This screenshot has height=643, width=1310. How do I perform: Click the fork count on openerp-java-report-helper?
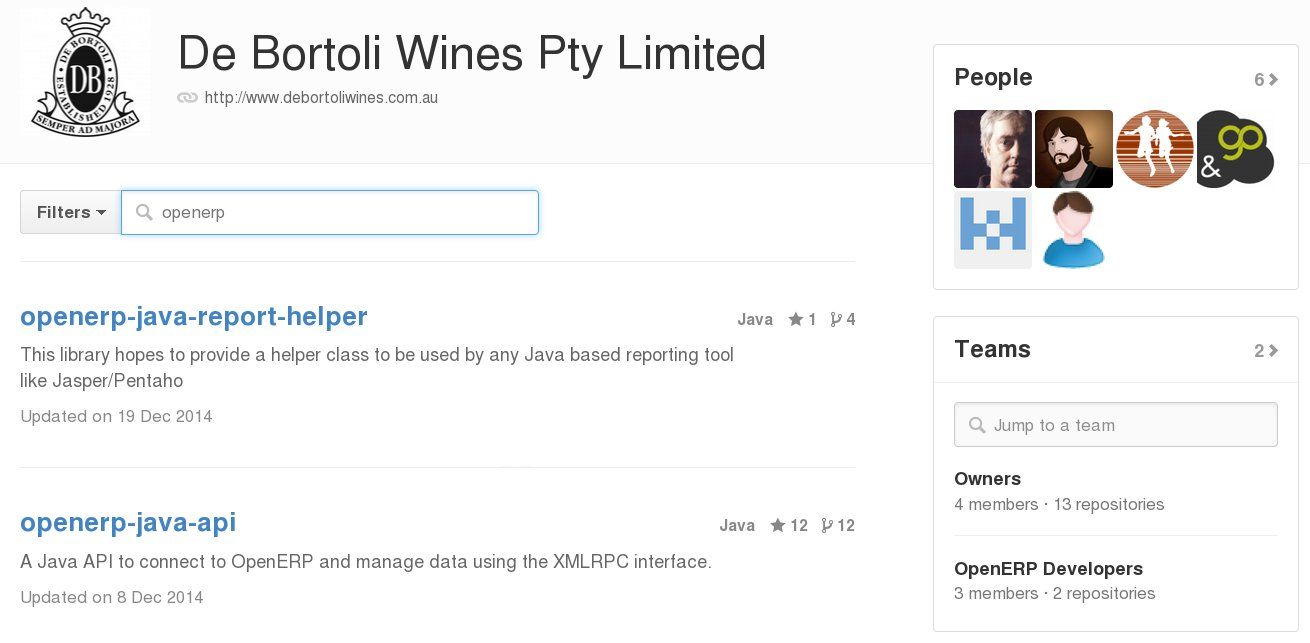[x=843, y=320]
